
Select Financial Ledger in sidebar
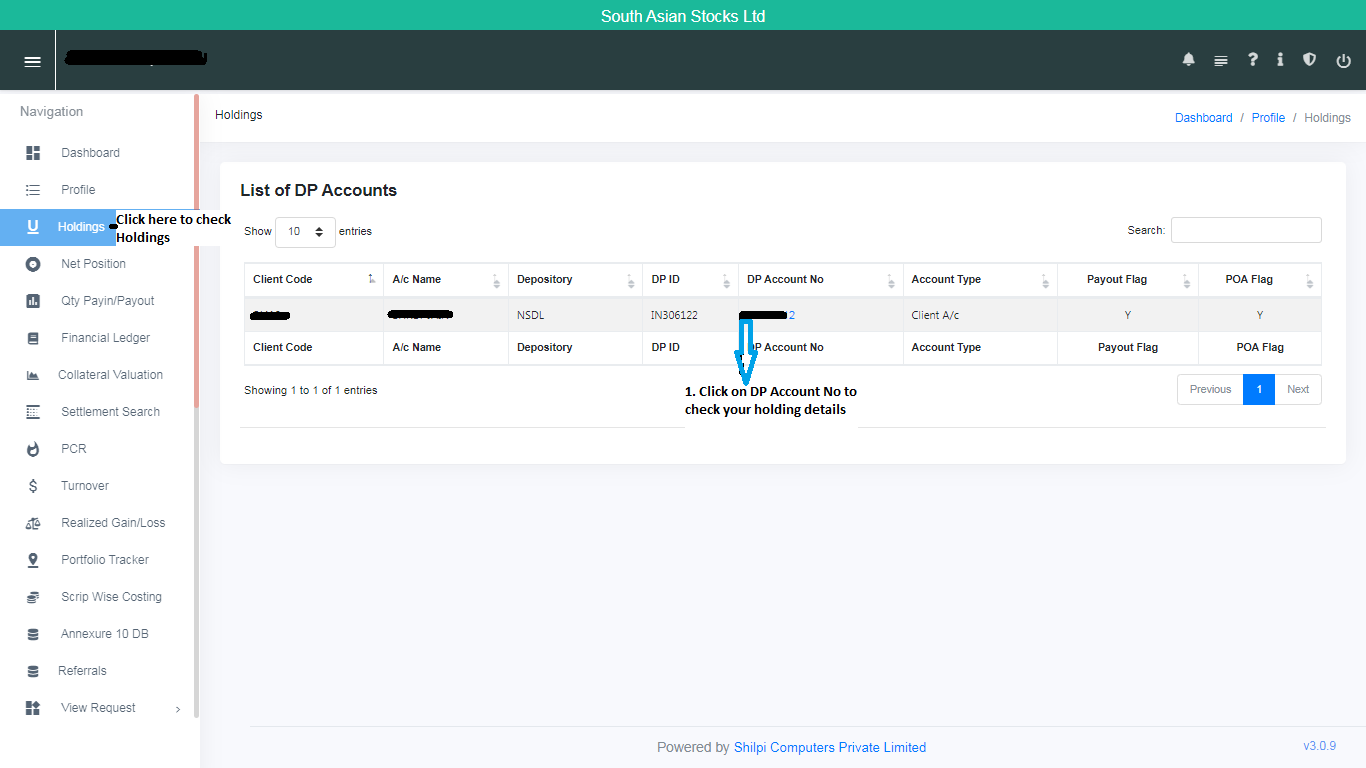[105, 338]
